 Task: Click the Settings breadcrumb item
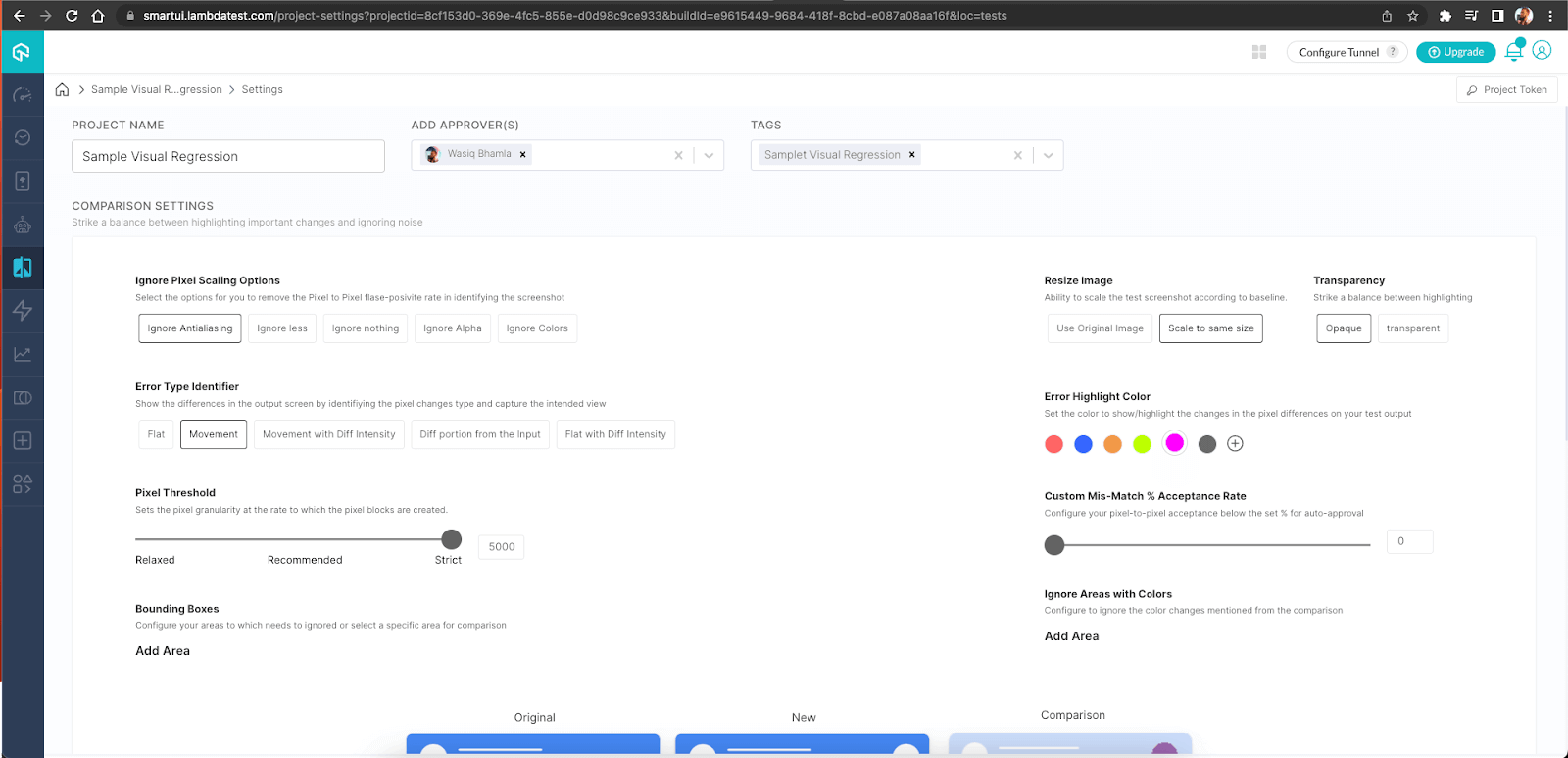262,89
